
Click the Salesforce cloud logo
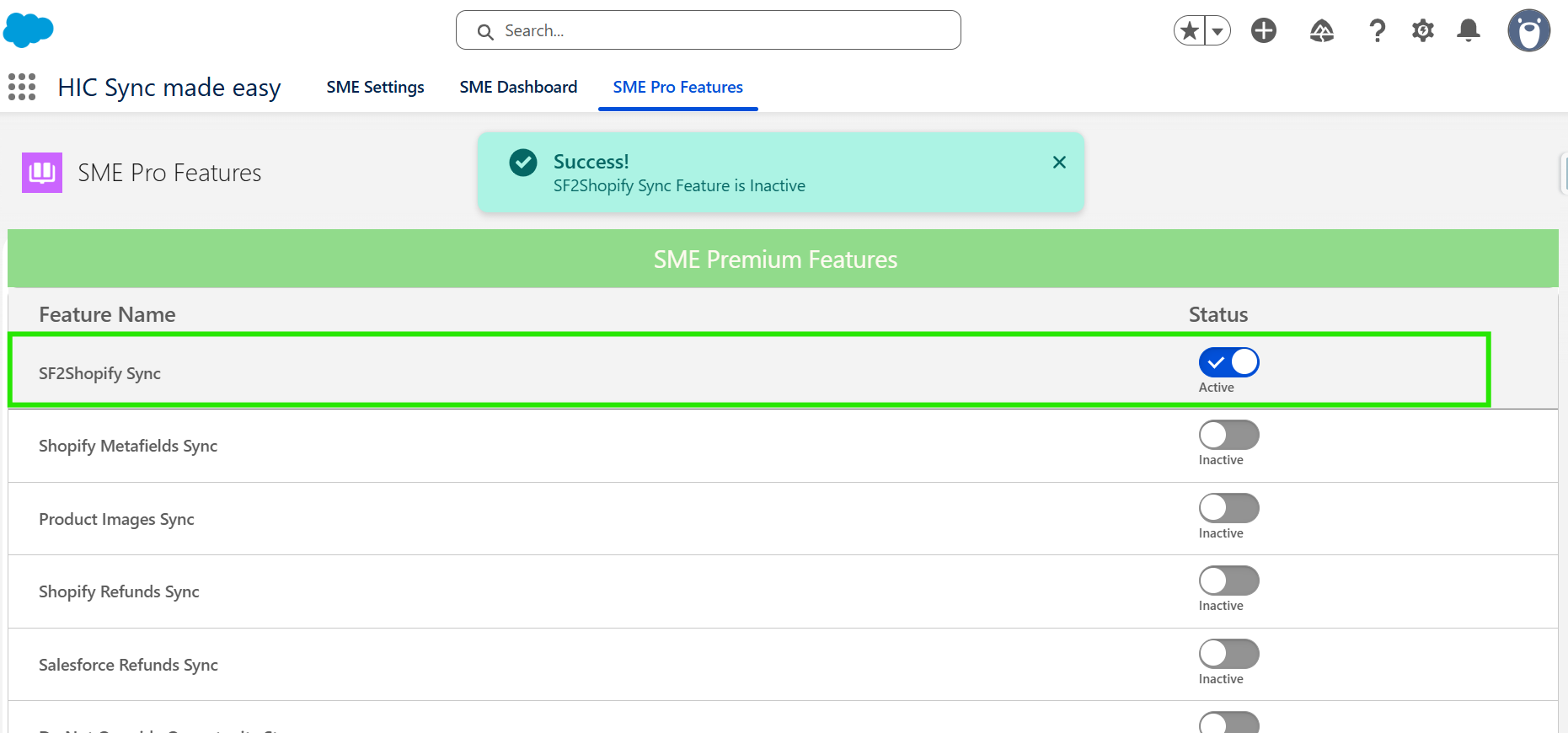pos(29,30)
